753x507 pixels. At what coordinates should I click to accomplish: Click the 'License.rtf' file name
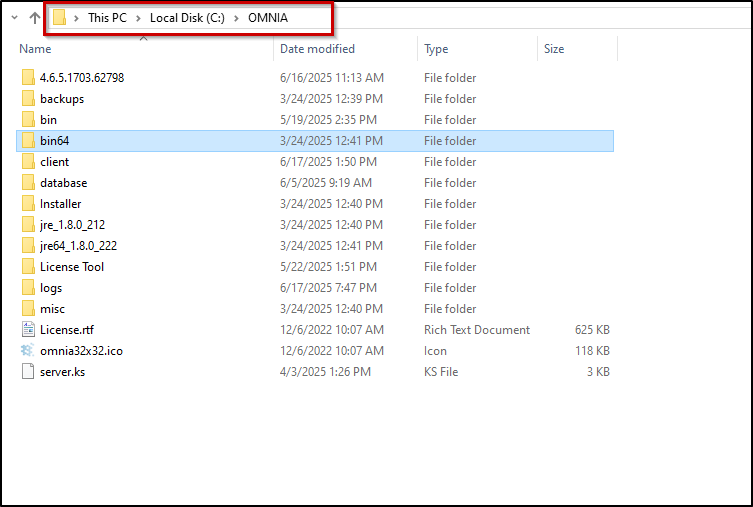point(67,330)
